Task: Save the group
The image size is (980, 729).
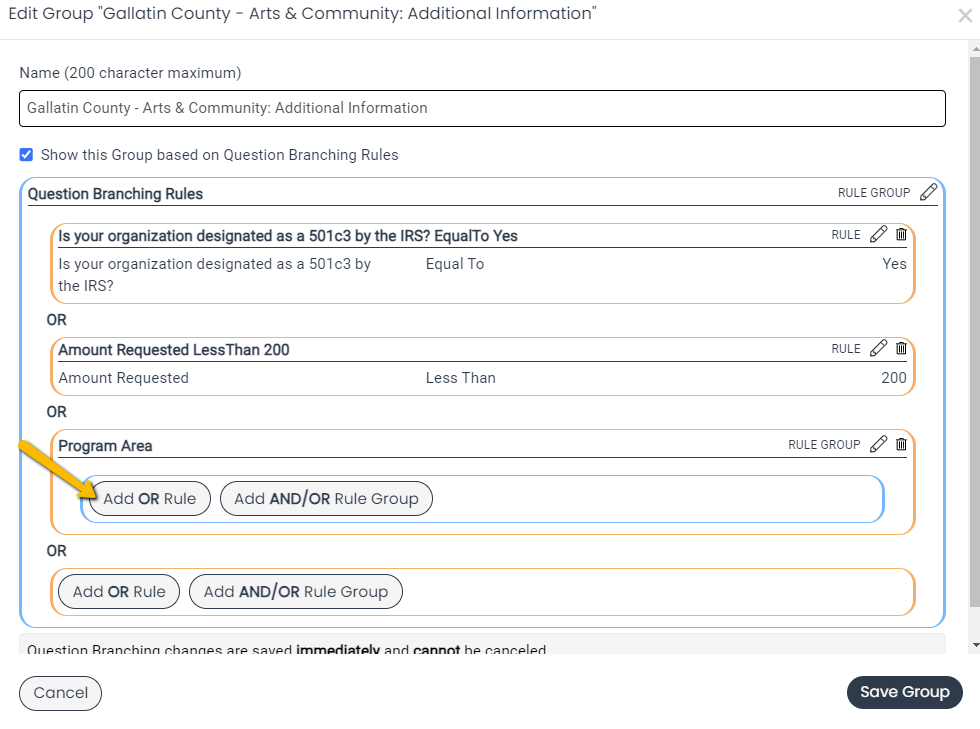Action: pos(904,692)
